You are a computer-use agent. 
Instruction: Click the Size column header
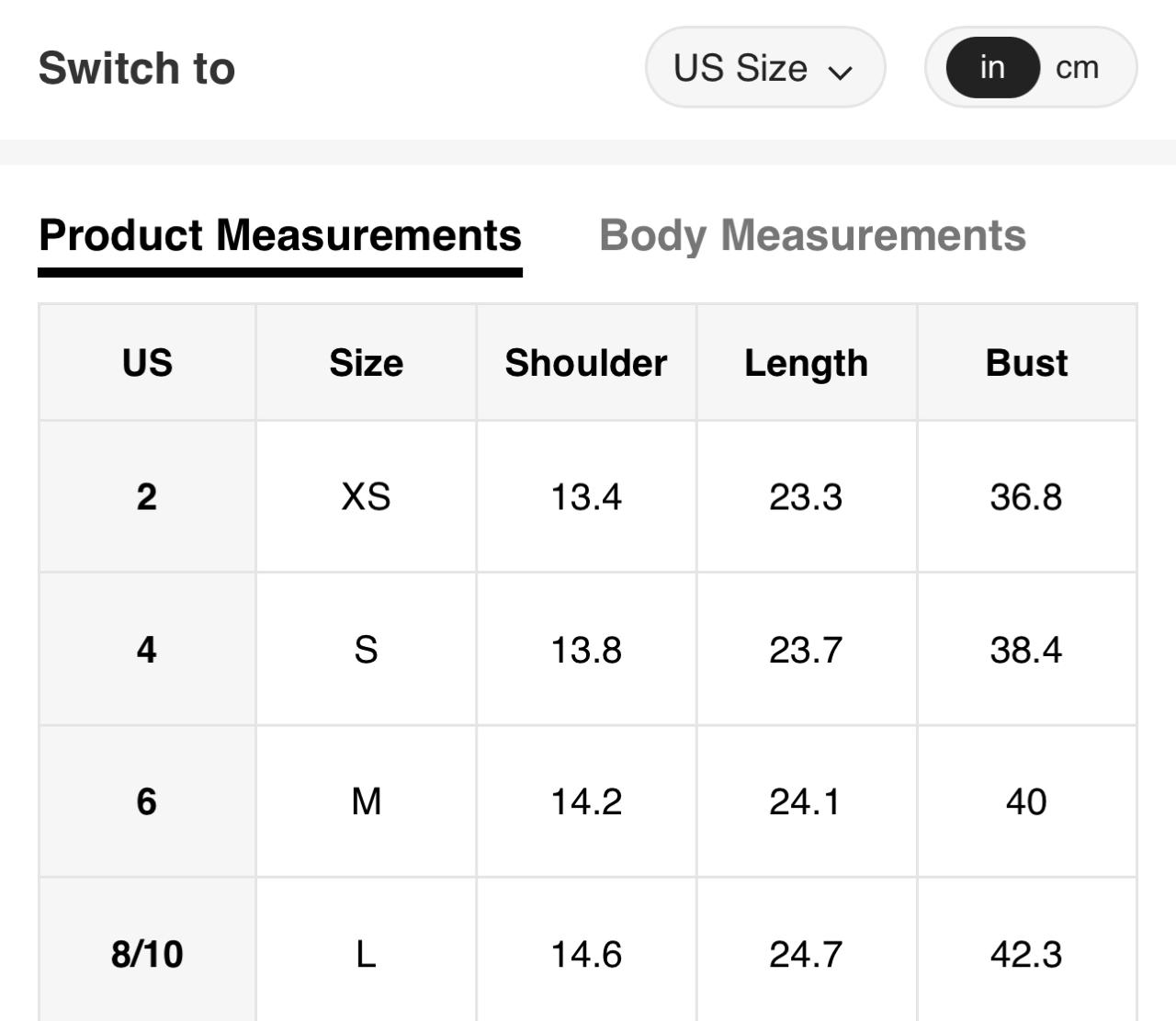(x=366, y=363)
